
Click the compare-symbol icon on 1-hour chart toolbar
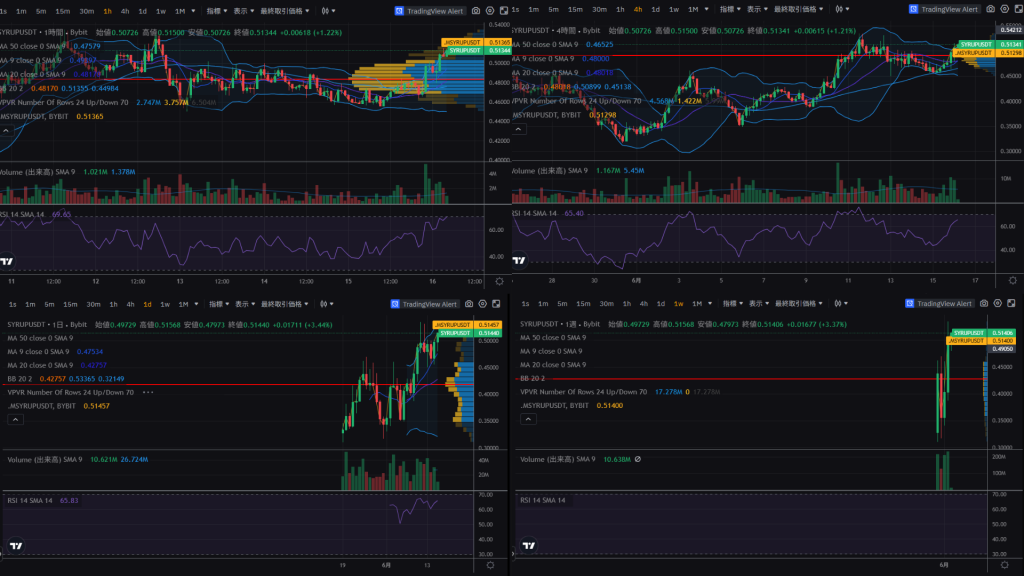[325, 11]
